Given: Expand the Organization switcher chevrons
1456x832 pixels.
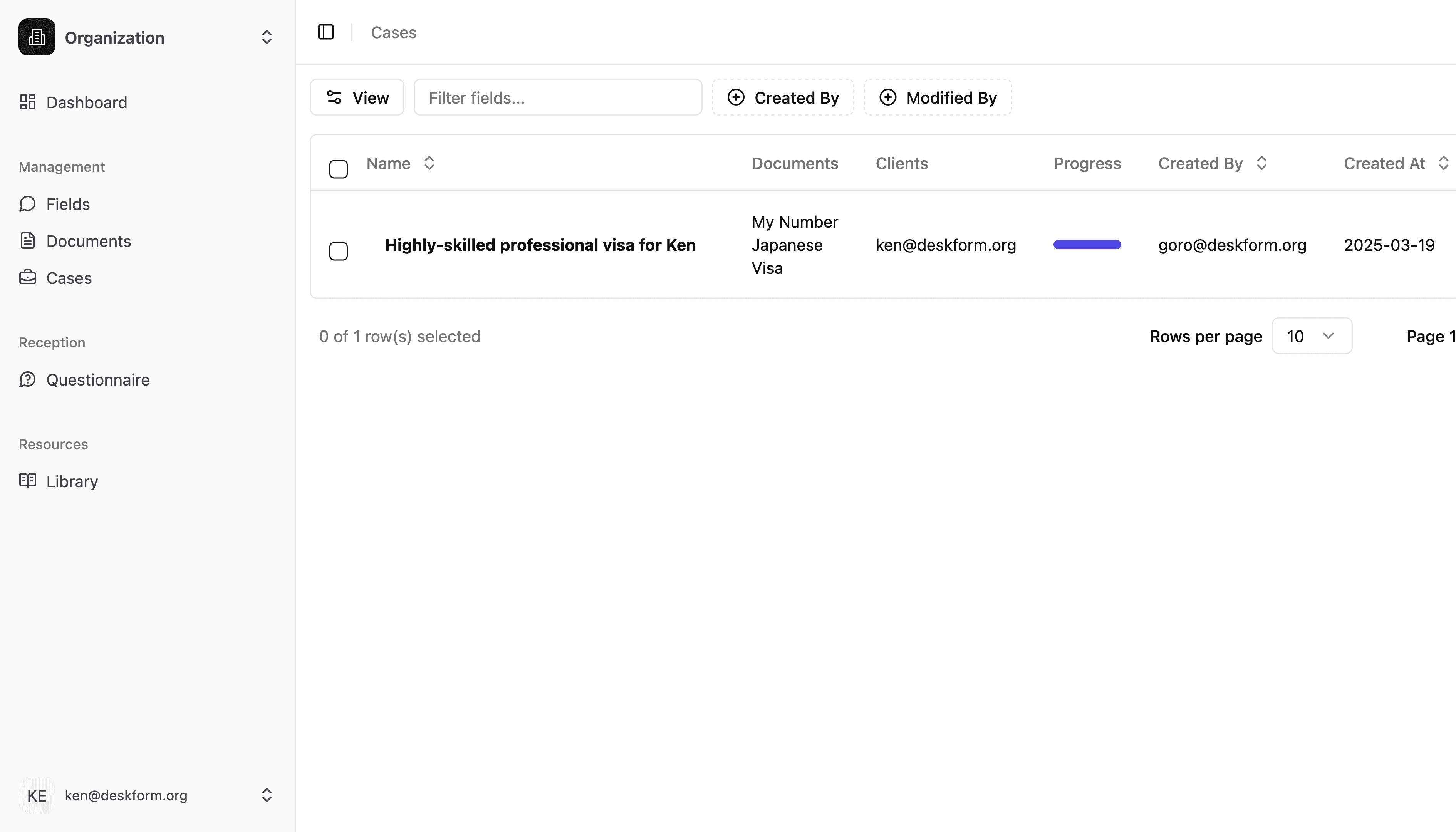Looking at the screenshot, I should click(x=266, y=37).
